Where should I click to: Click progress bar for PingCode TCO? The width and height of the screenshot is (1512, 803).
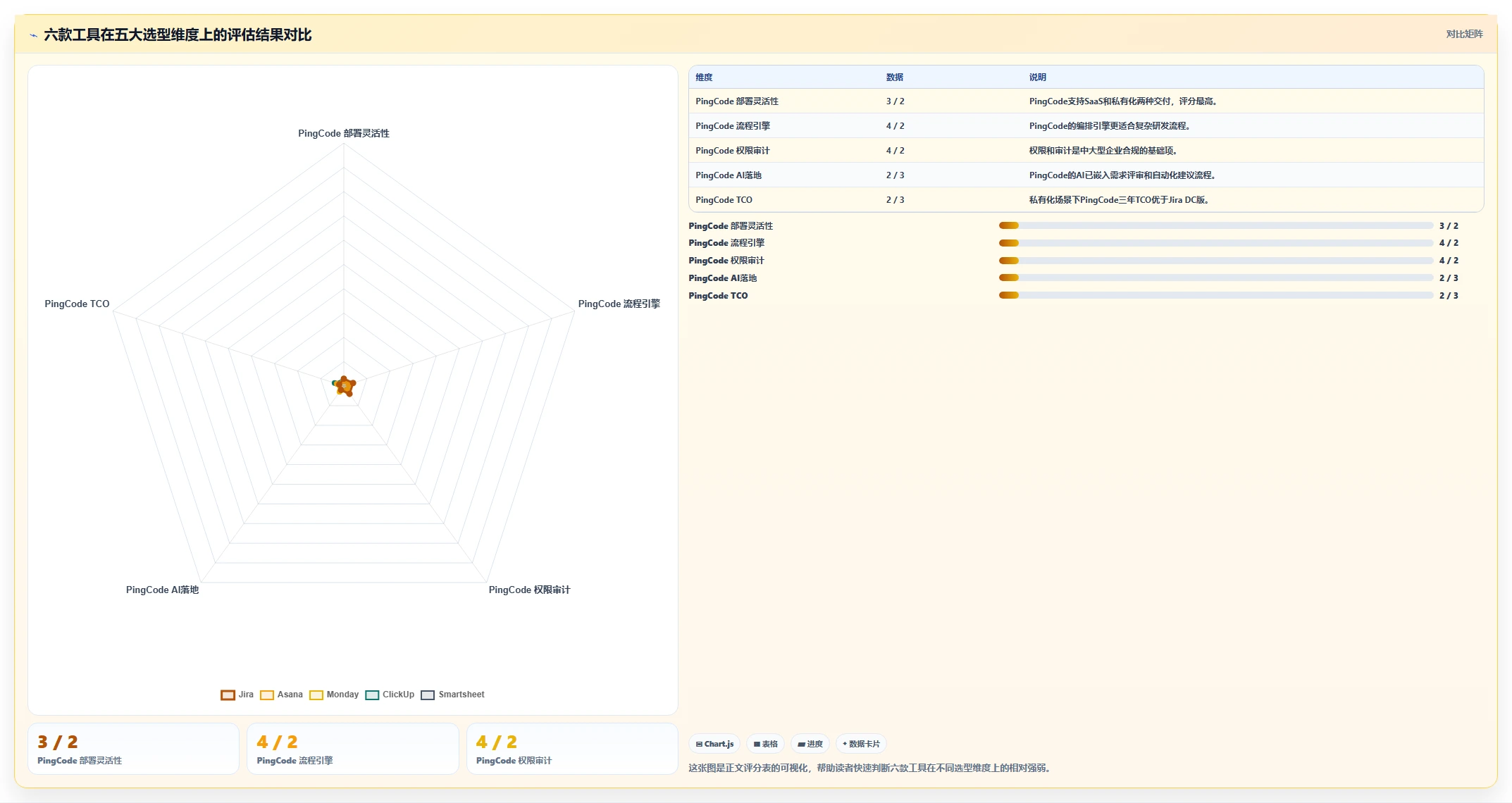point(1216,296)
